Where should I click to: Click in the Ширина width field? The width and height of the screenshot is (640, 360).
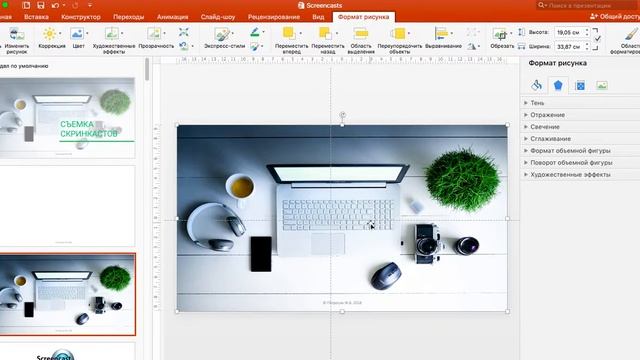pyautogui.click(x=569, y=47)
